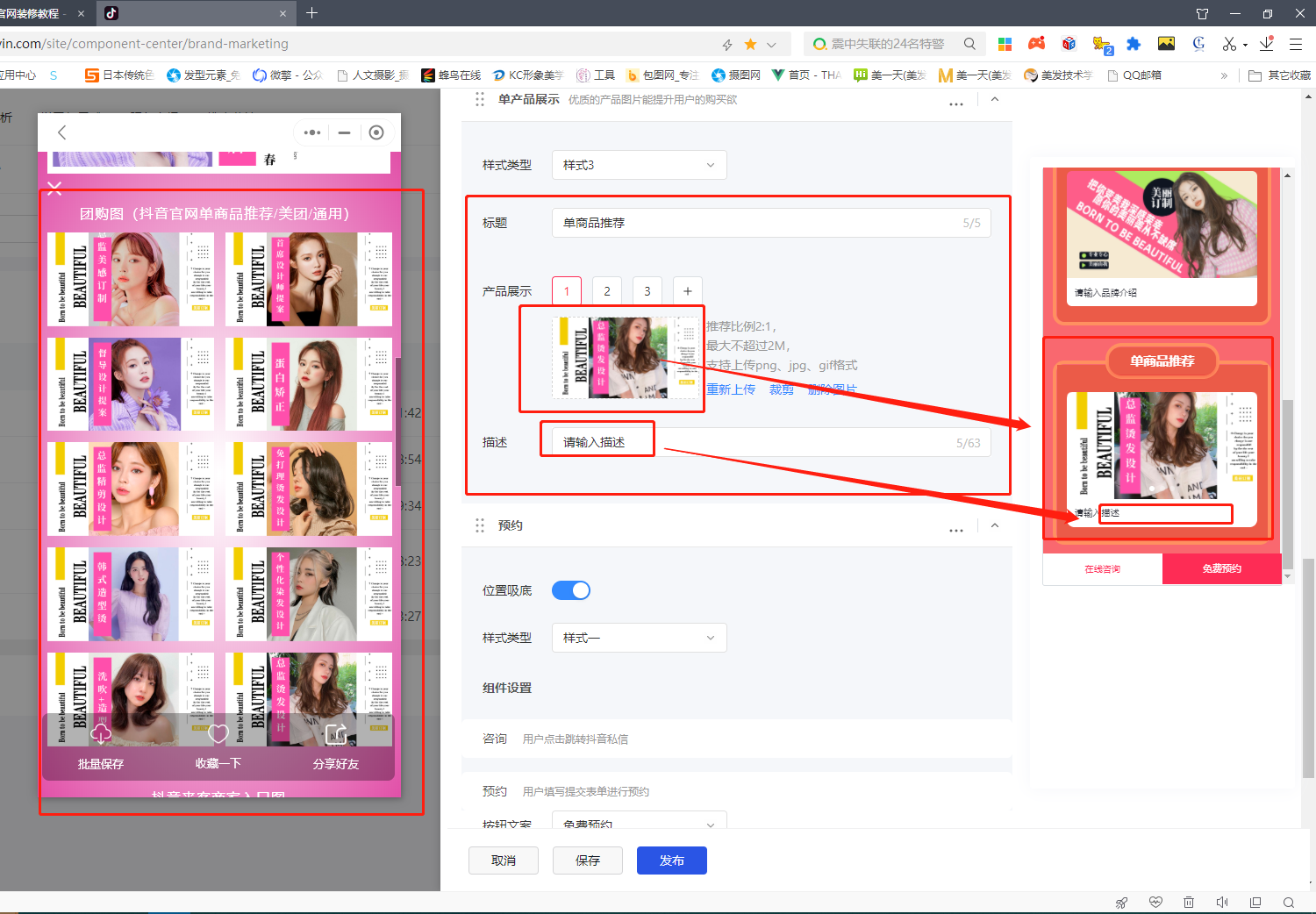Open the puzzle piece extensions icon
Screen dimensions: 1316x914
click(1134, 44)
